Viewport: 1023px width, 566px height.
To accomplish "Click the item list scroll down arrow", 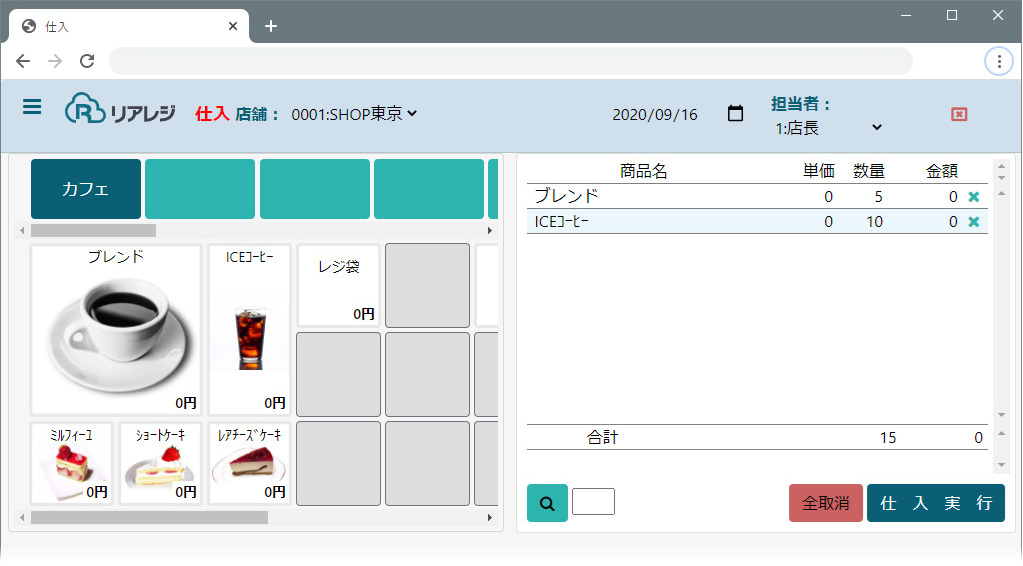I will [x=1001, y=415].
